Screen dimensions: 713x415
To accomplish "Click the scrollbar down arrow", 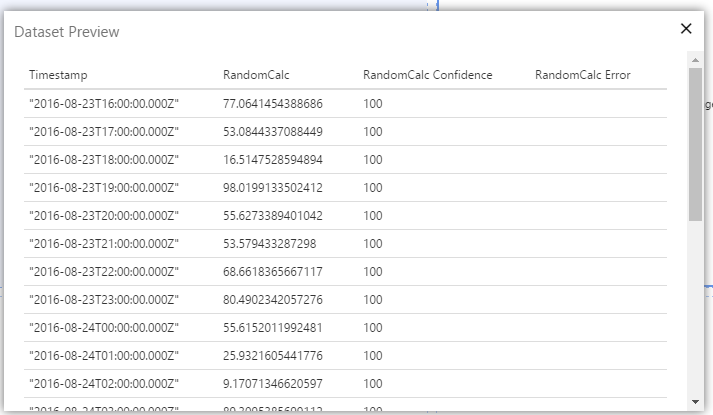I will [695, 401].
